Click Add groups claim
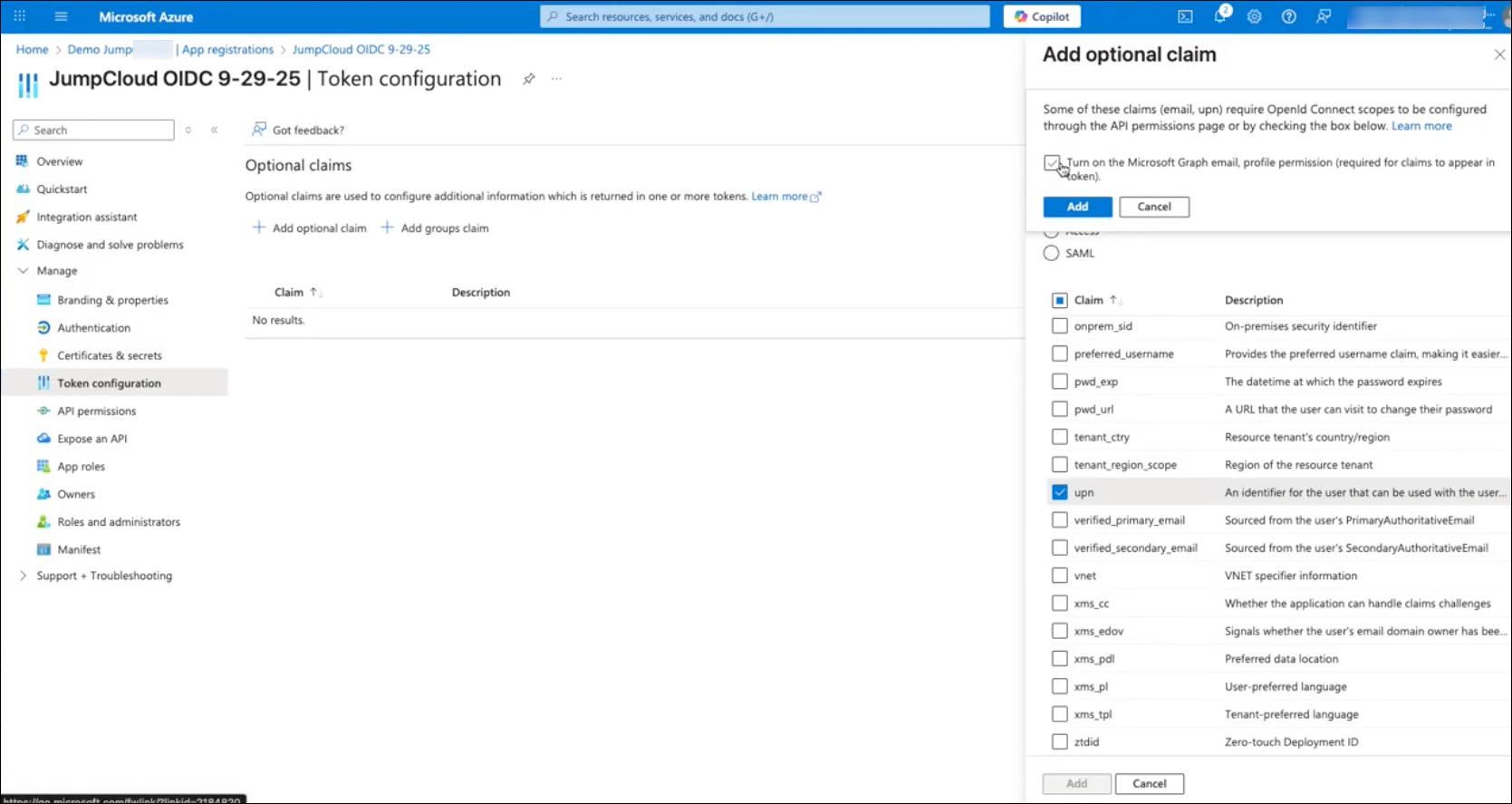This screenshot has width=1512, height=804. (435, 228)
